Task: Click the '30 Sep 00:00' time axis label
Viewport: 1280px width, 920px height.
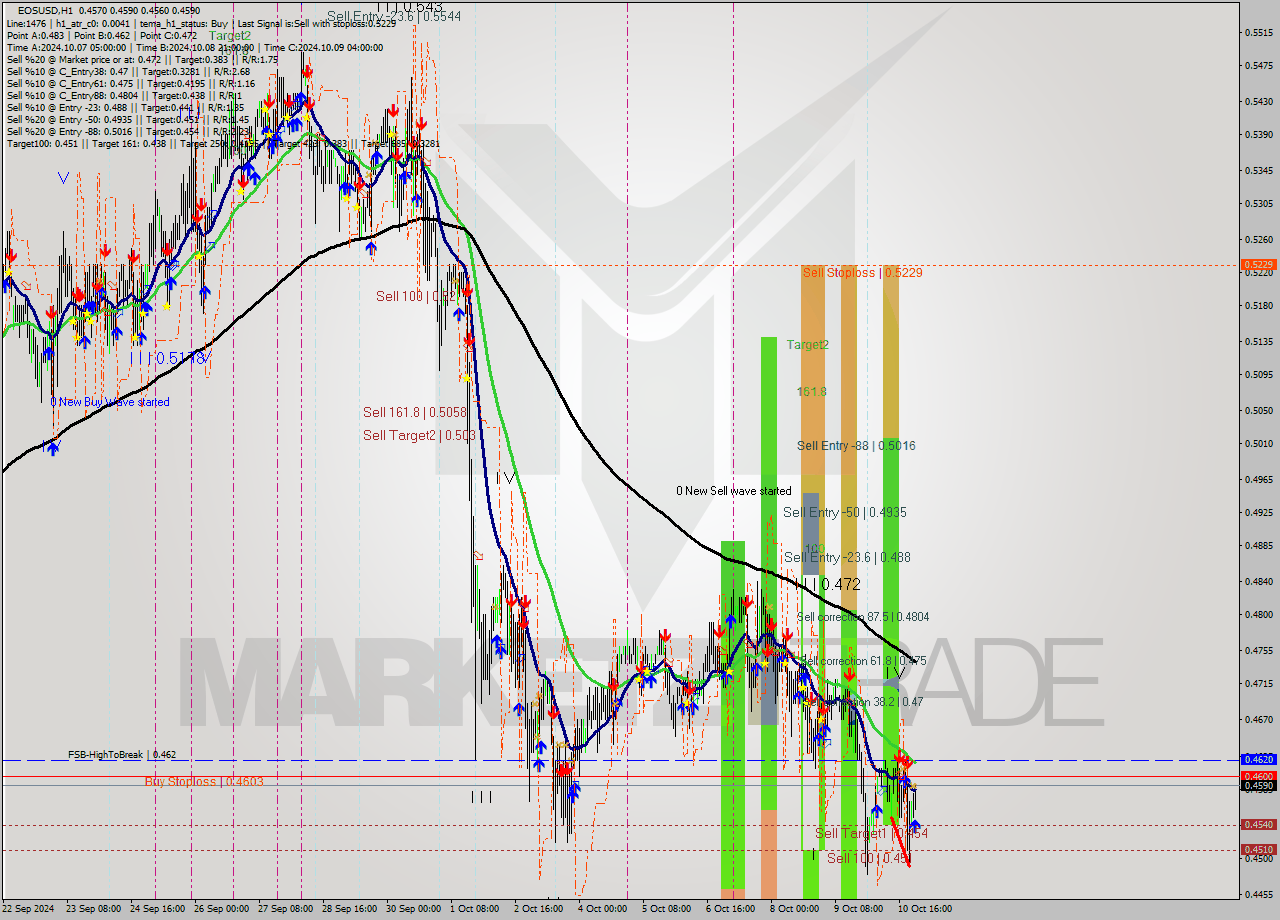Action: [x=415, y=909]
